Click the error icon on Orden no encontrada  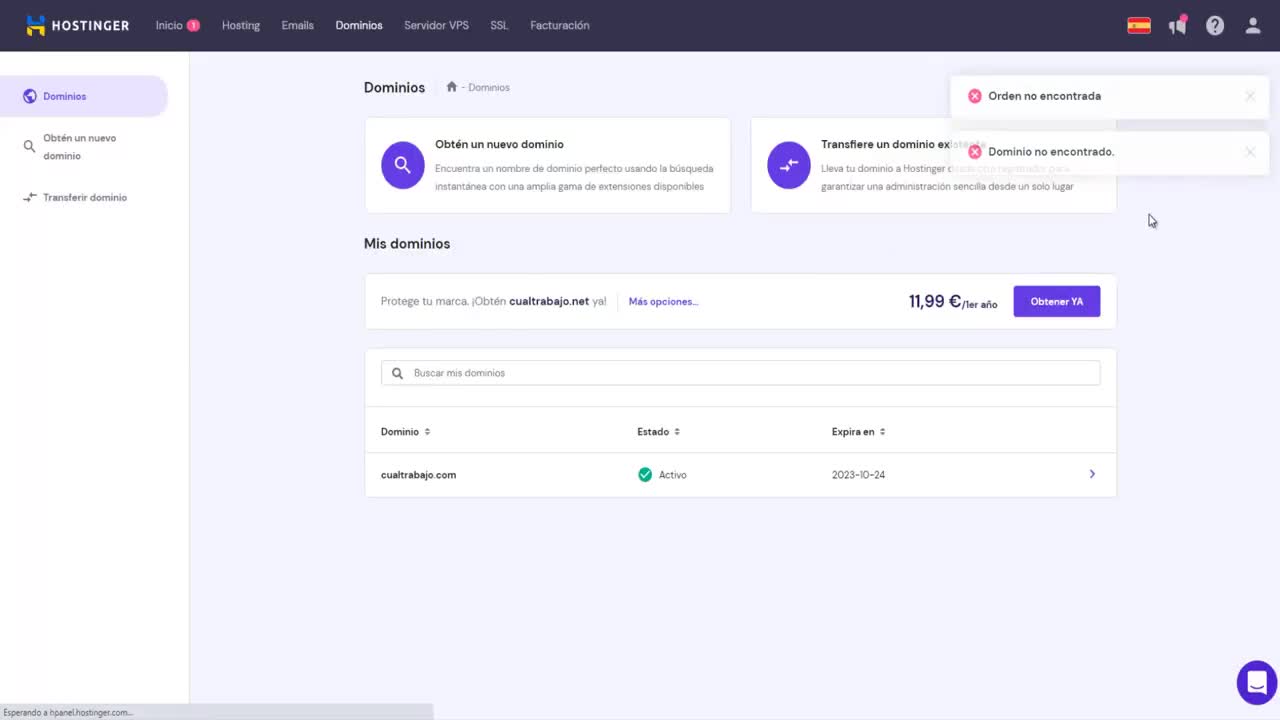(975, 96)
